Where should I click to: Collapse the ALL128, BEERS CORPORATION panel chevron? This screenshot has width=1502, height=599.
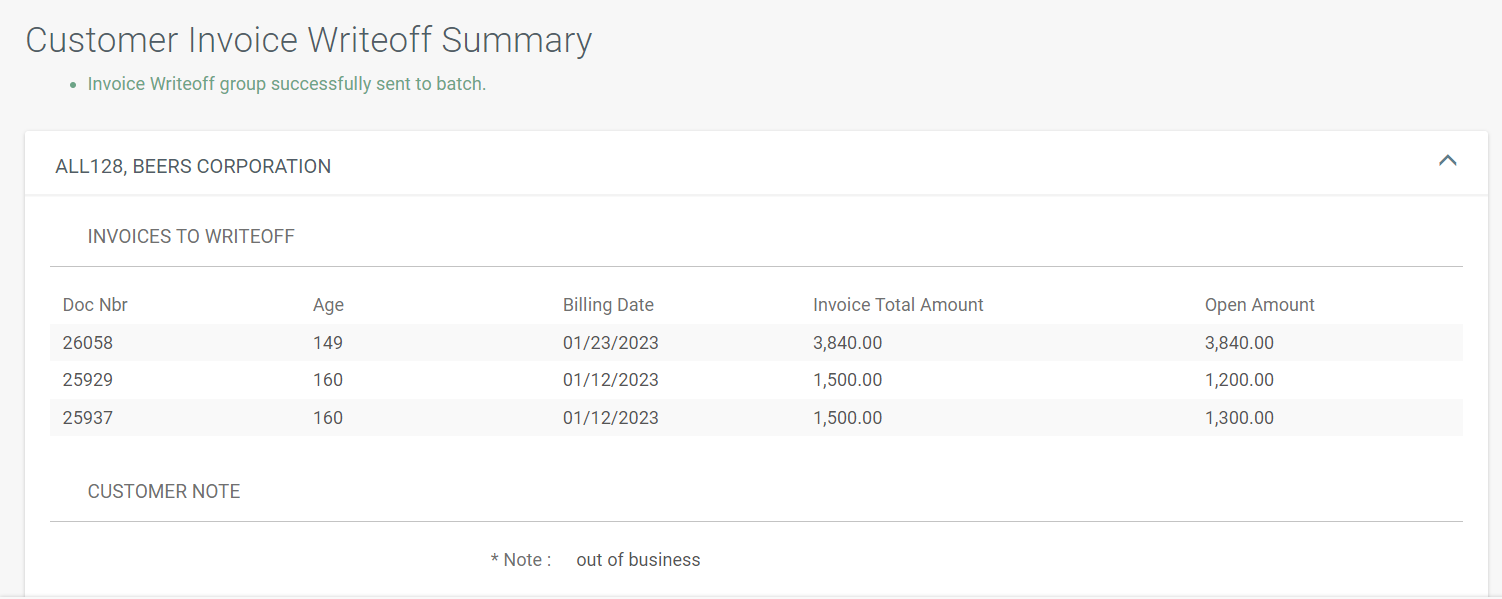point(1446,161)
